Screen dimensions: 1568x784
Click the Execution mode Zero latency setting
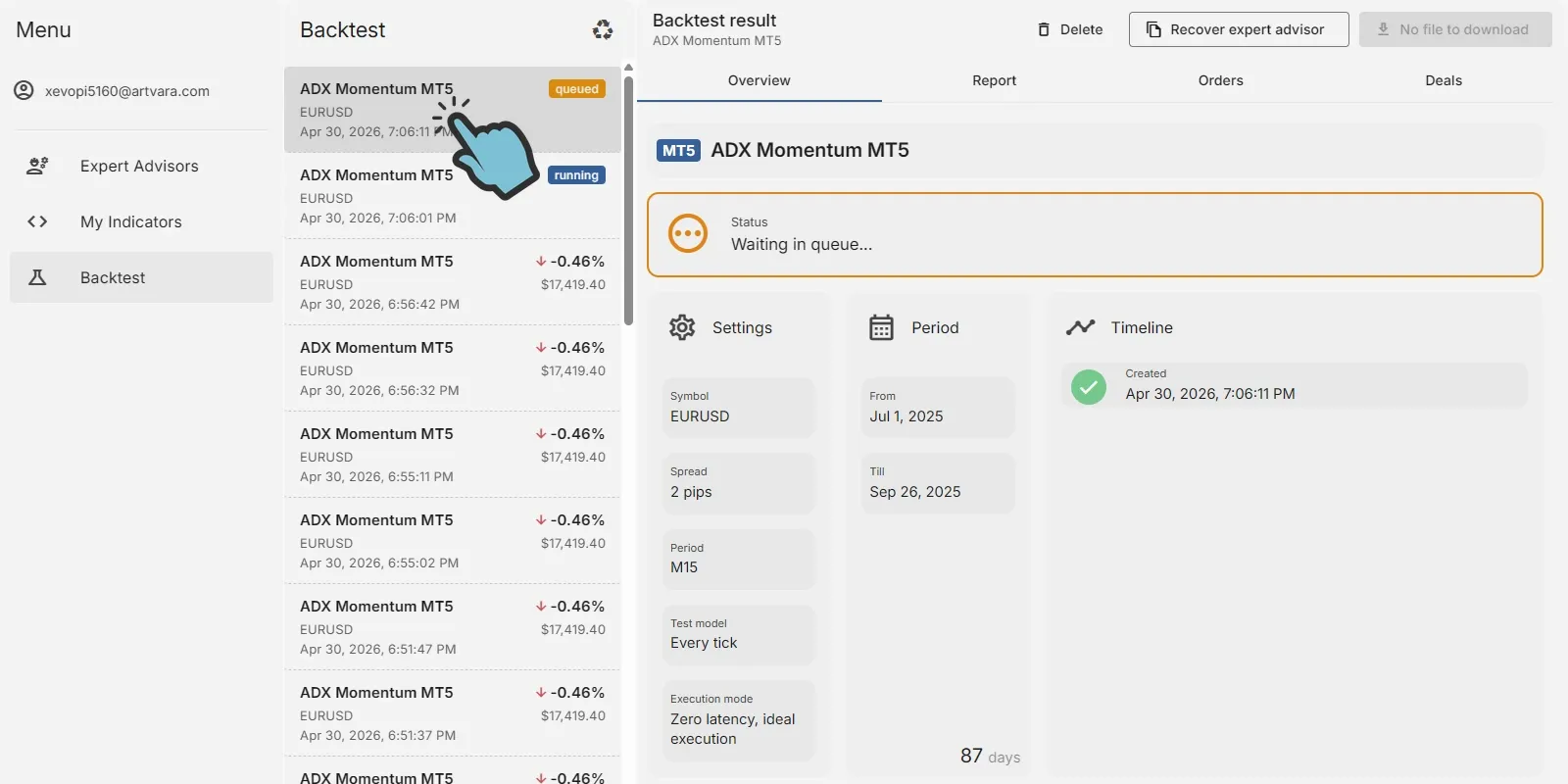(739, 720)
